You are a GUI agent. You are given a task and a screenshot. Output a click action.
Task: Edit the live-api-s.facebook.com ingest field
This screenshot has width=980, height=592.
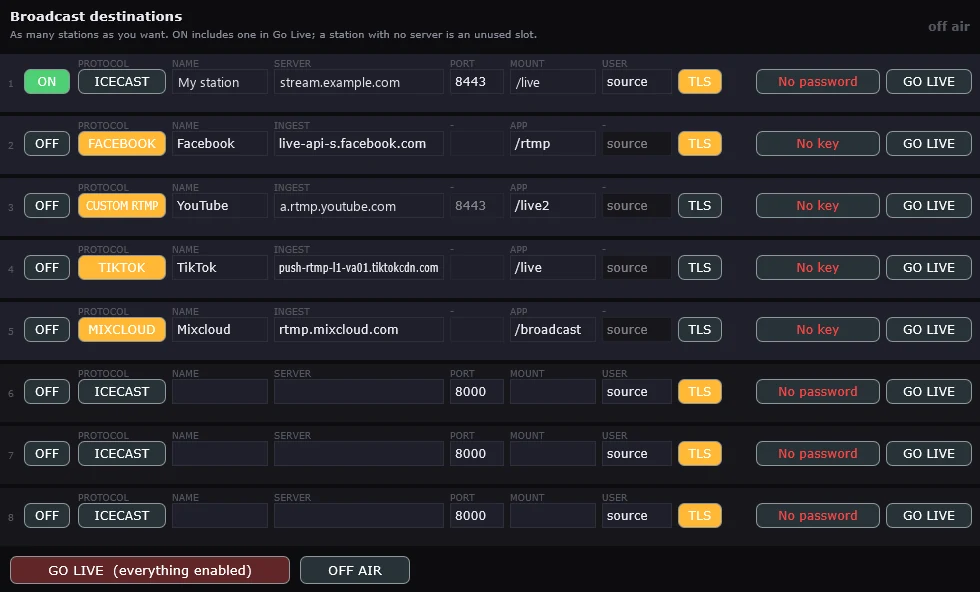[x=359, y=144]
